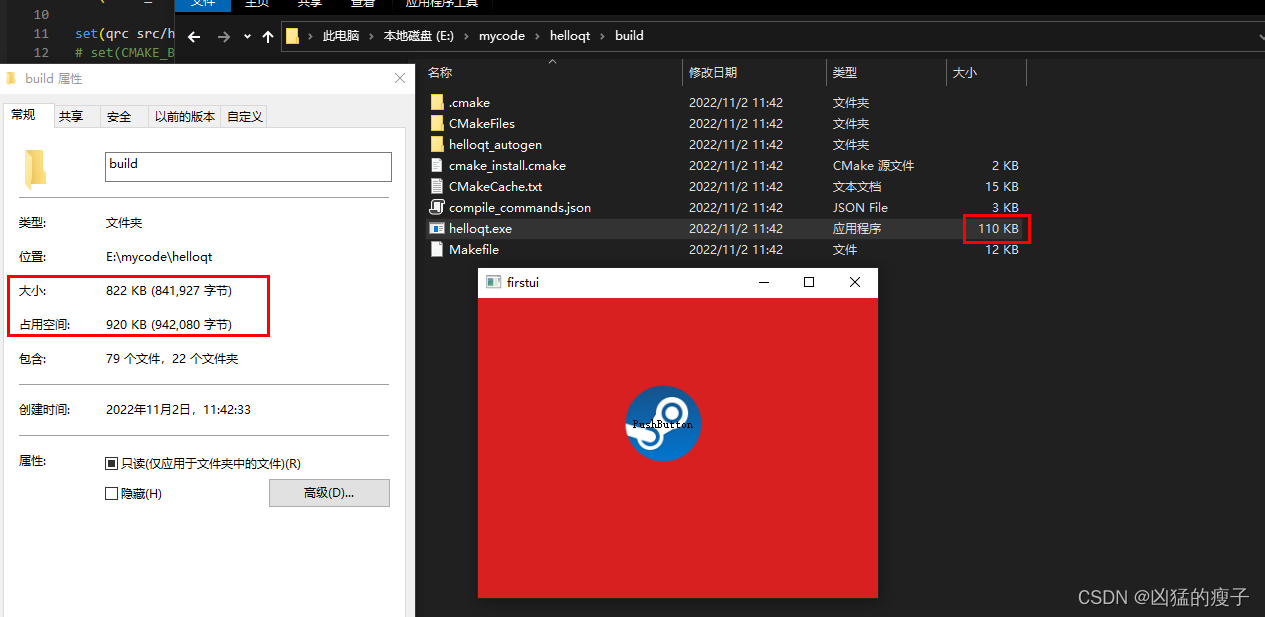Click the CMakeFiles folder icon

click(x=436, y=123)
